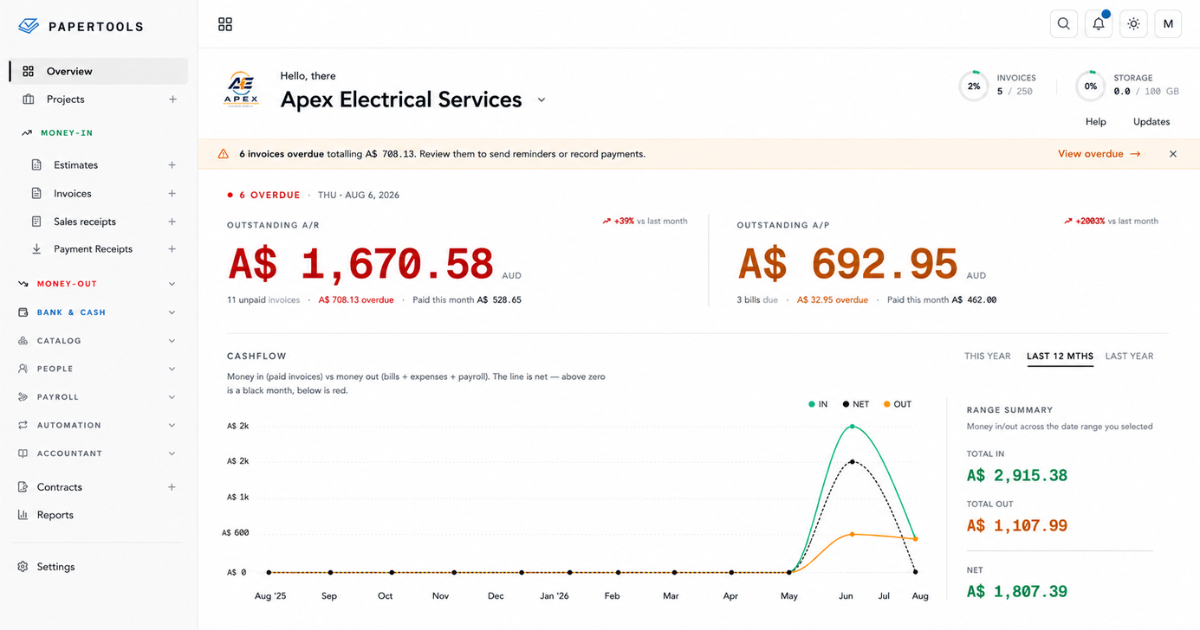Screen dimensions: 1200x630
Task: Open the Updates link
Action: (1151, 122)
